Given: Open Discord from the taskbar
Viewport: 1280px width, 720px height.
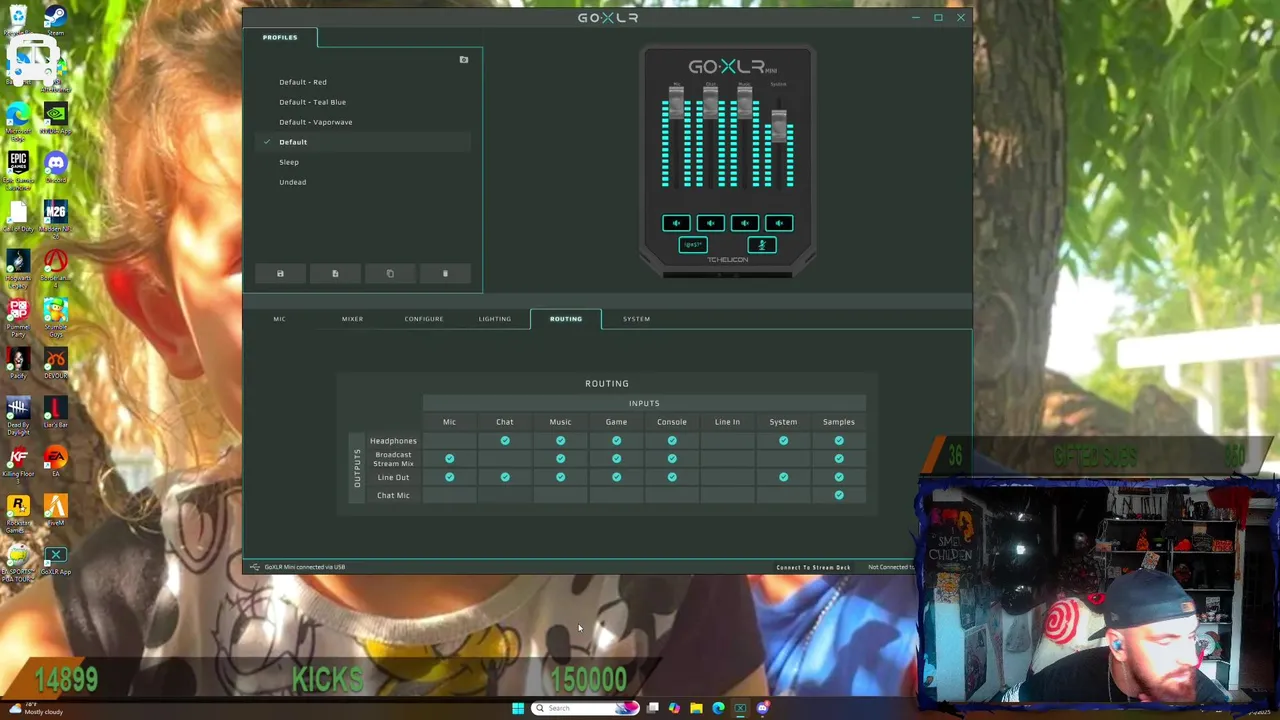Looking at the screenshot, I should click(x=762, y=708).
